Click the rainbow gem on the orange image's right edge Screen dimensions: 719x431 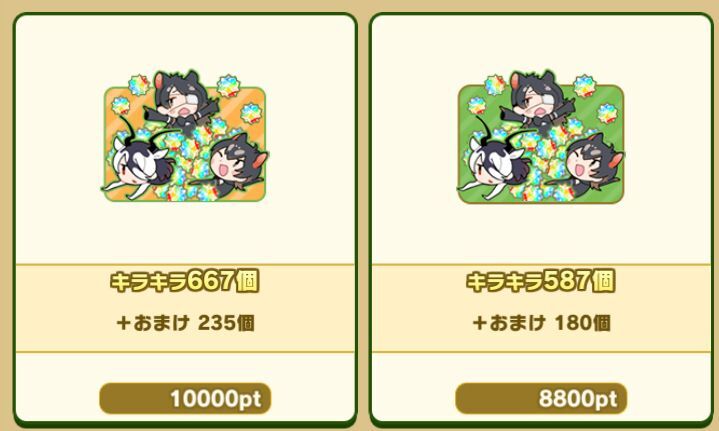tap(251, 114)
